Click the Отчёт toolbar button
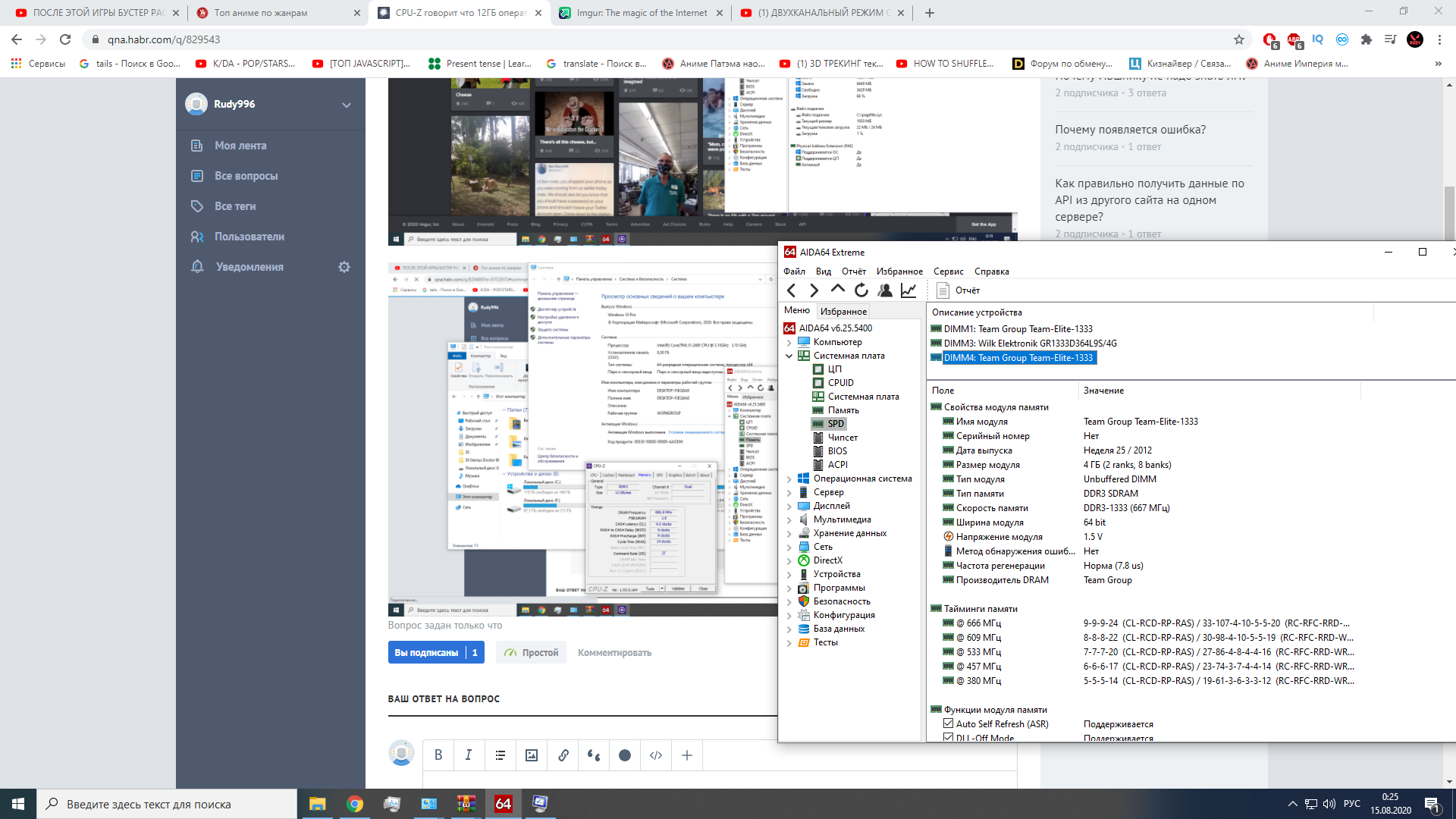Viewport: 1456px width, 819px height. coord(959,290)
